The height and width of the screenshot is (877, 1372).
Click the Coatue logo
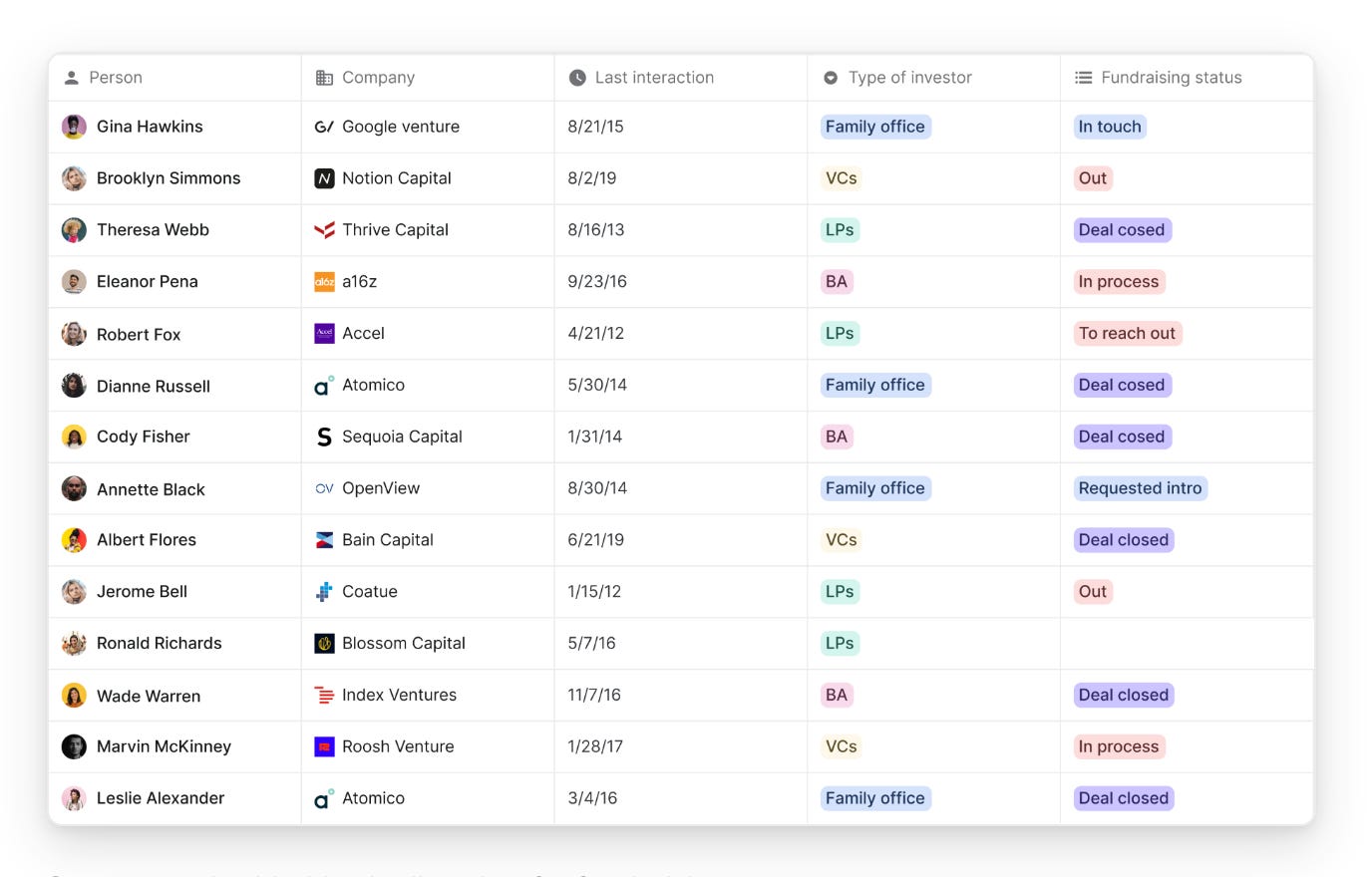click(324, 592)
